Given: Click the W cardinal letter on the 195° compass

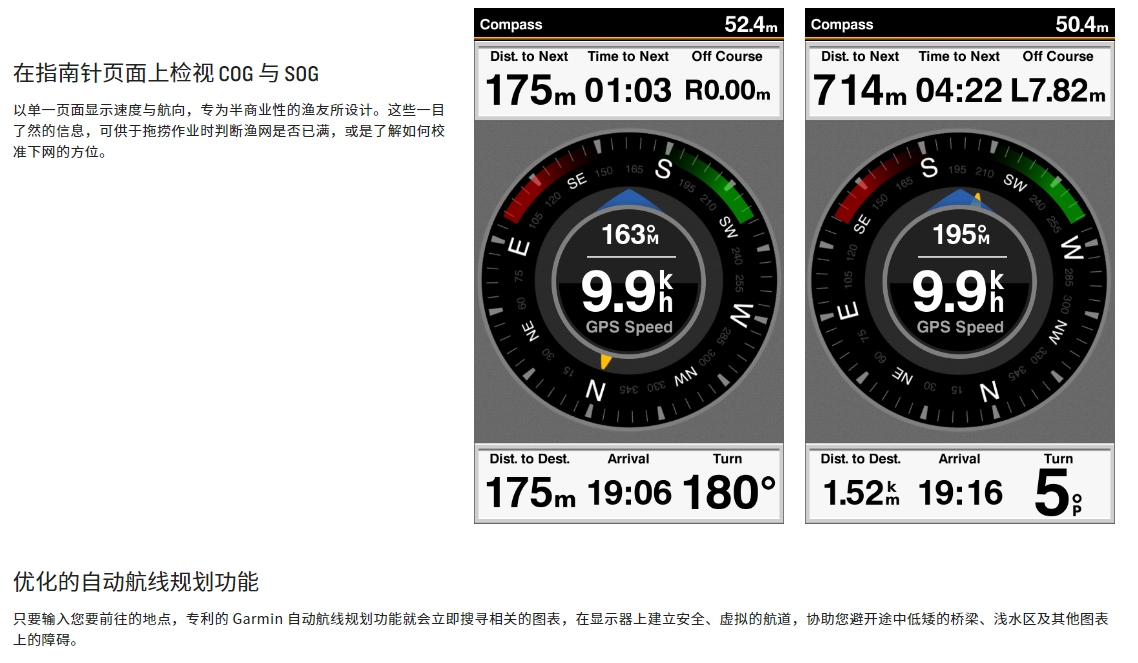Looking at the screenshot, I should (x=1072, y=245).
